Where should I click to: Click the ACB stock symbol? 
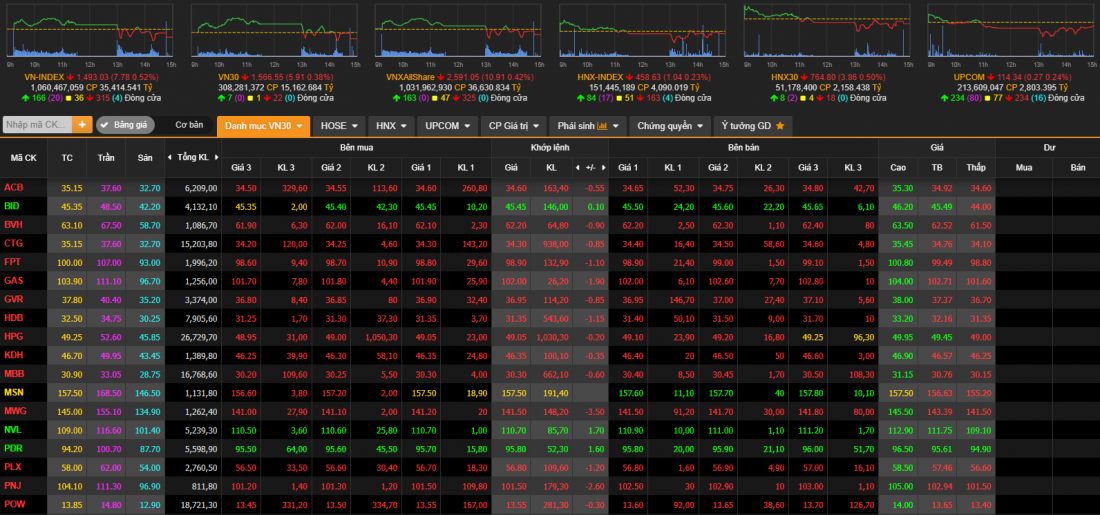14,187
